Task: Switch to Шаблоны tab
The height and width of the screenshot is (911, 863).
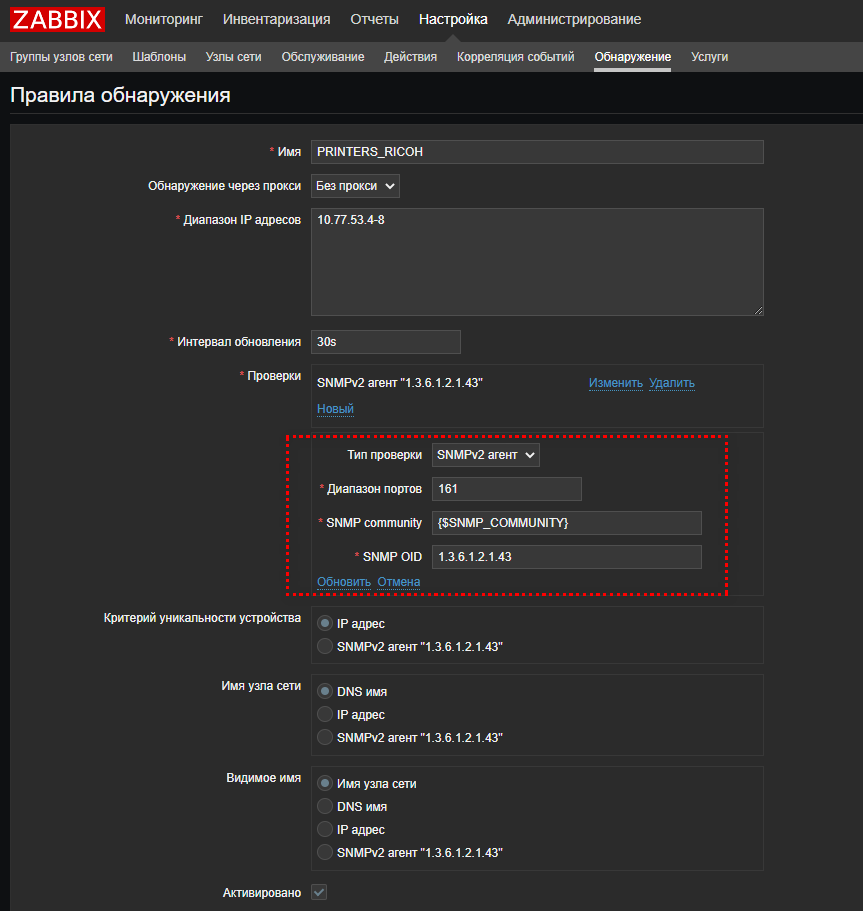Action: [x=159, y=57]
